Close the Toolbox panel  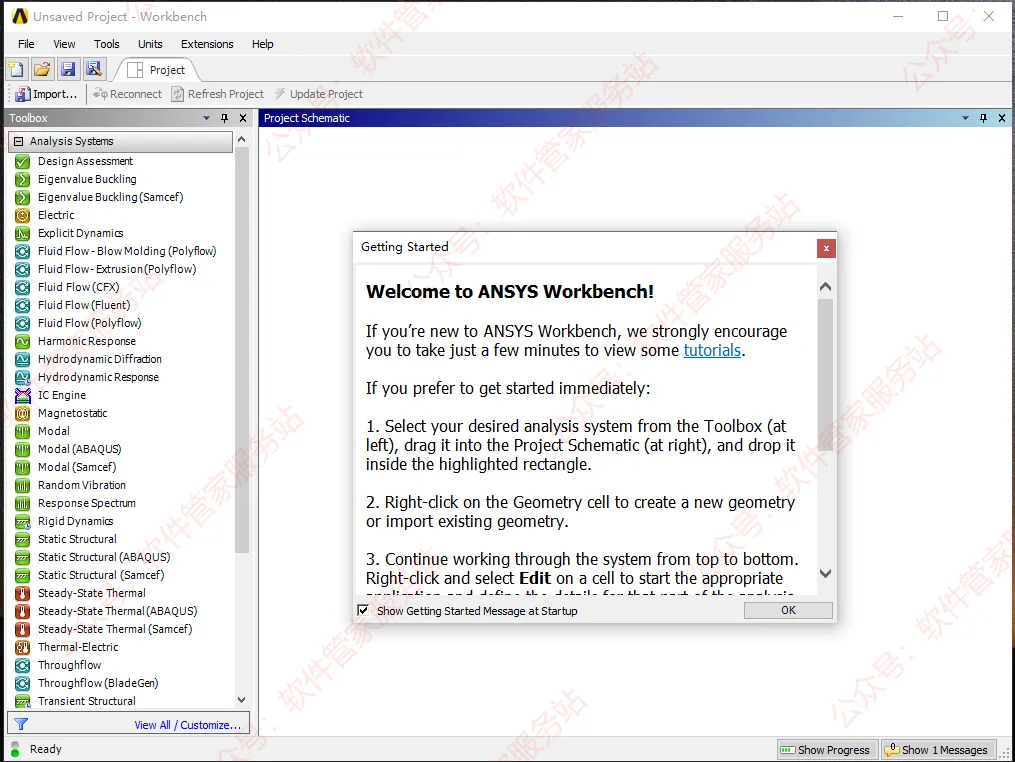click(243, 118)
